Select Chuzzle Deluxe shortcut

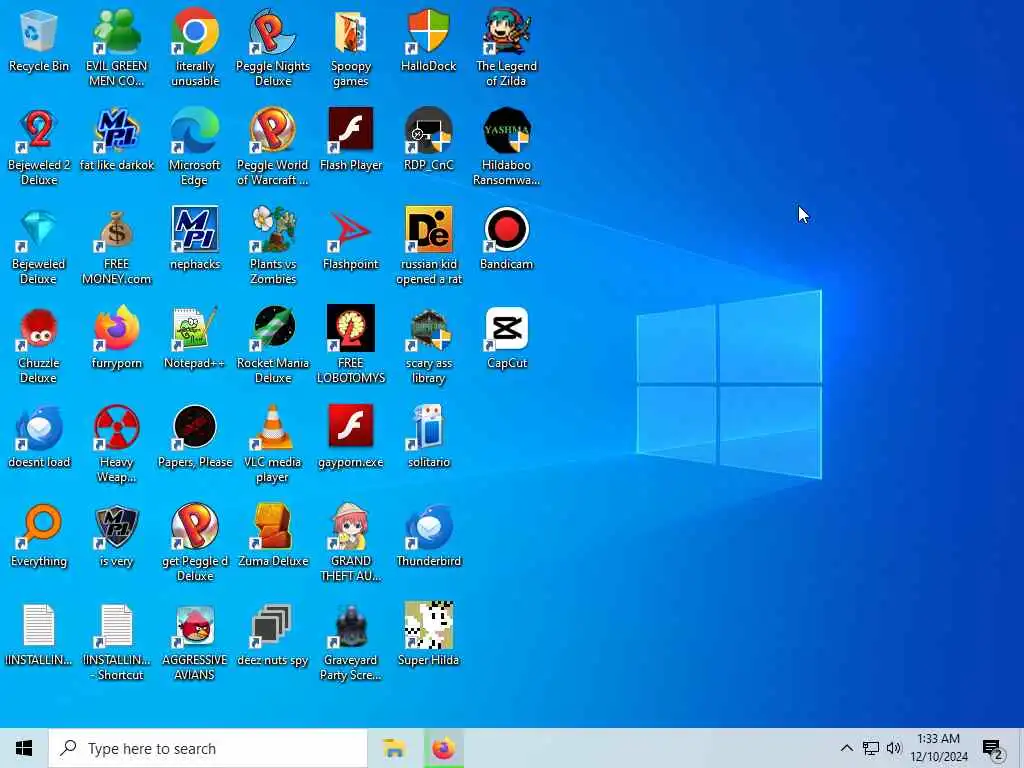click(x=39, y=345)
